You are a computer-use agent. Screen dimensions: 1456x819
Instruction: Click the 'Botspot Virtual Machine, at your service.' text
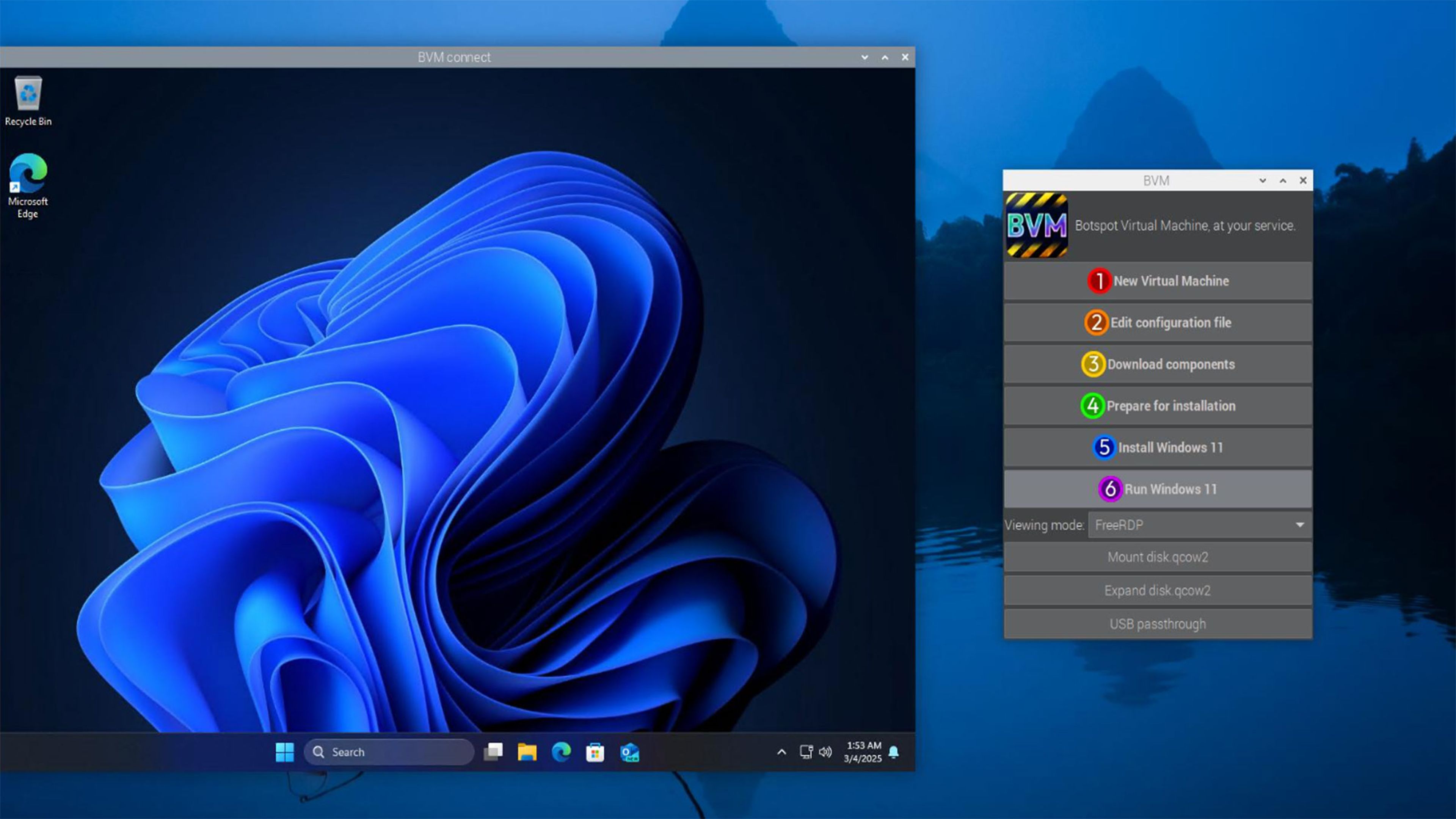pyautogui.click(x=1185, y=226)
